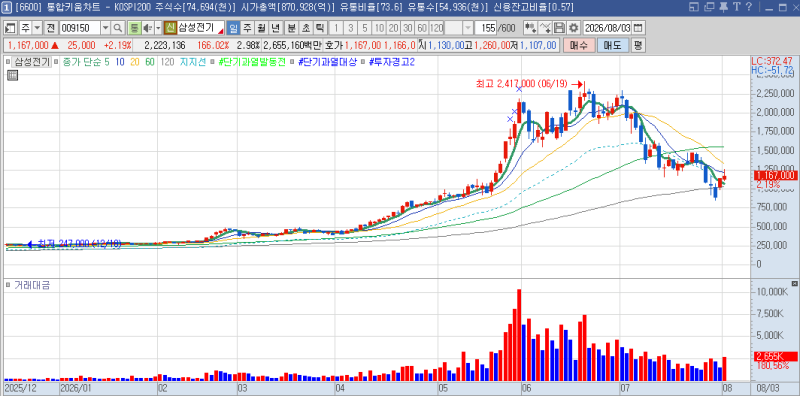The image size is (800, 396).
Task: Click the 전 previous stock button
Action: (51, 28)
